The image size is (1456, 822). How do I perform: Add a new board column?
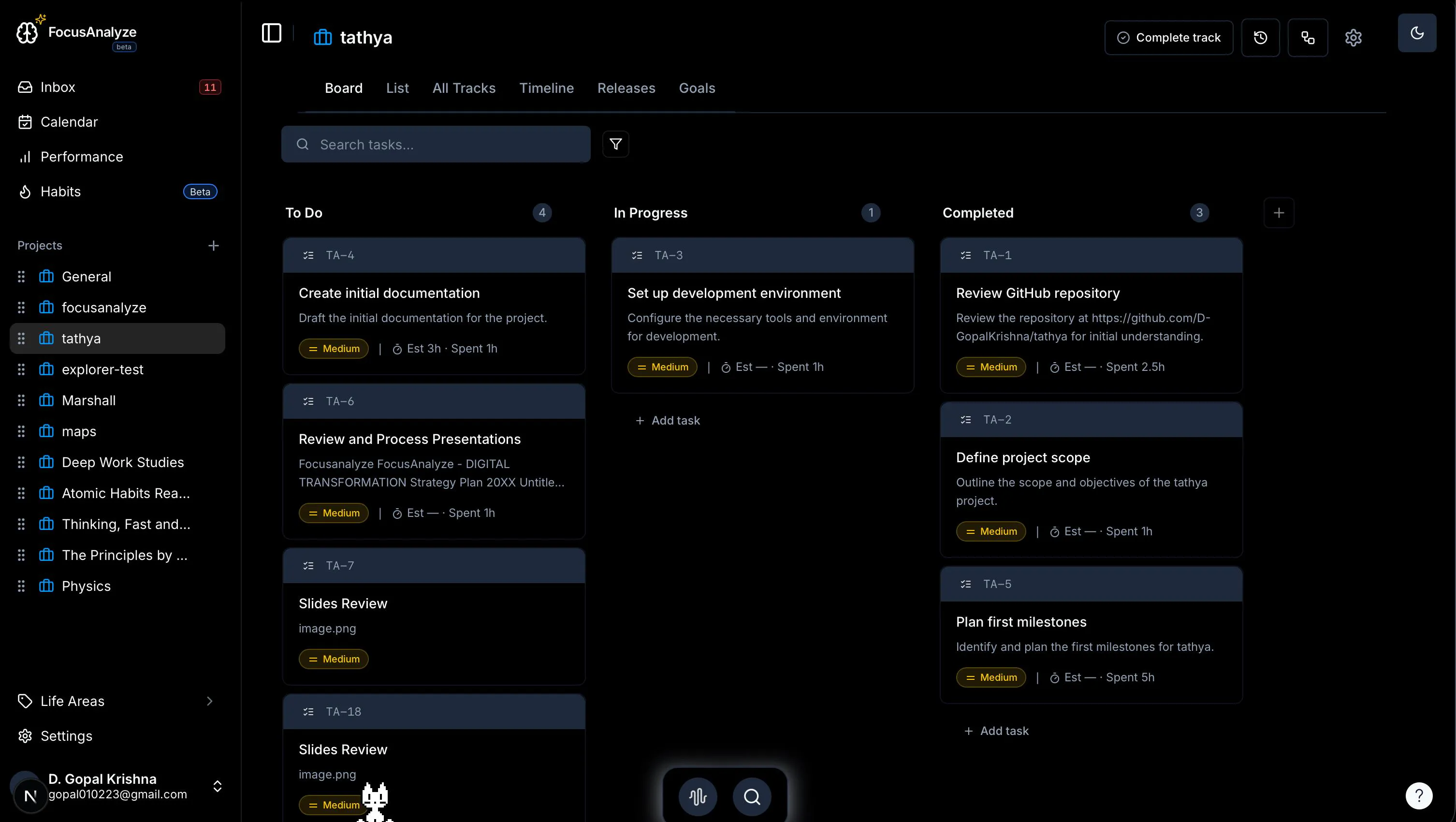pos(1279,213)
